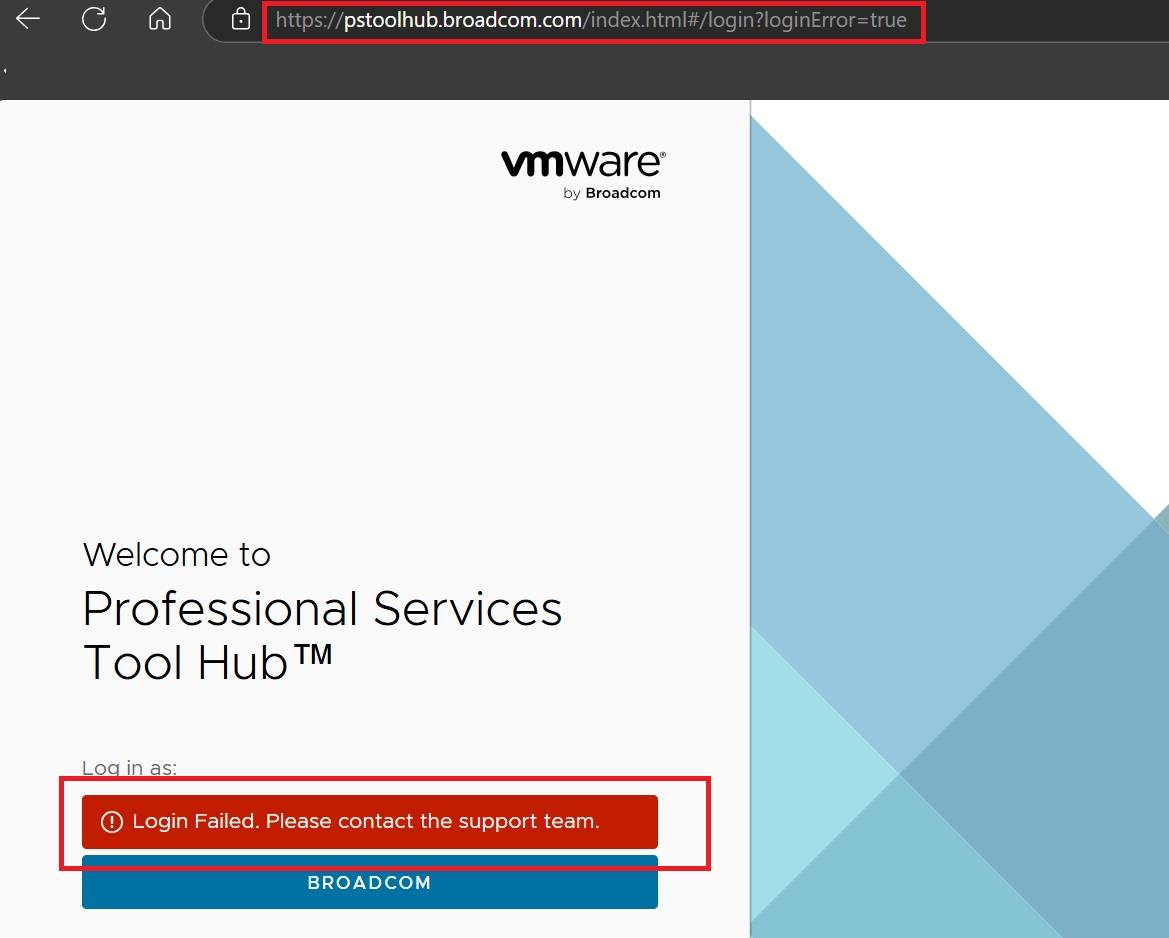Select the pstoolhub.broadcom.com URL in address bar
The image size is (1169, 938).
[591, 20]
